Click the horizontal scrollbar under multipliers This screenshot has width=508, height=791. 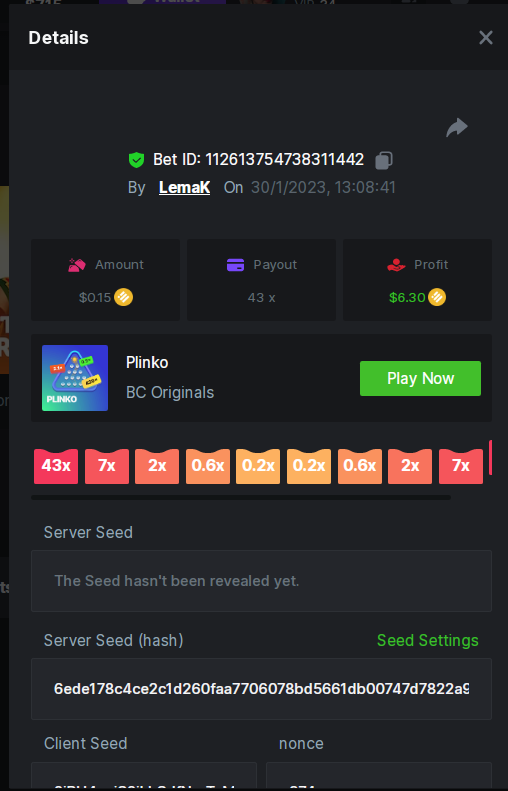tap(241, 497)
